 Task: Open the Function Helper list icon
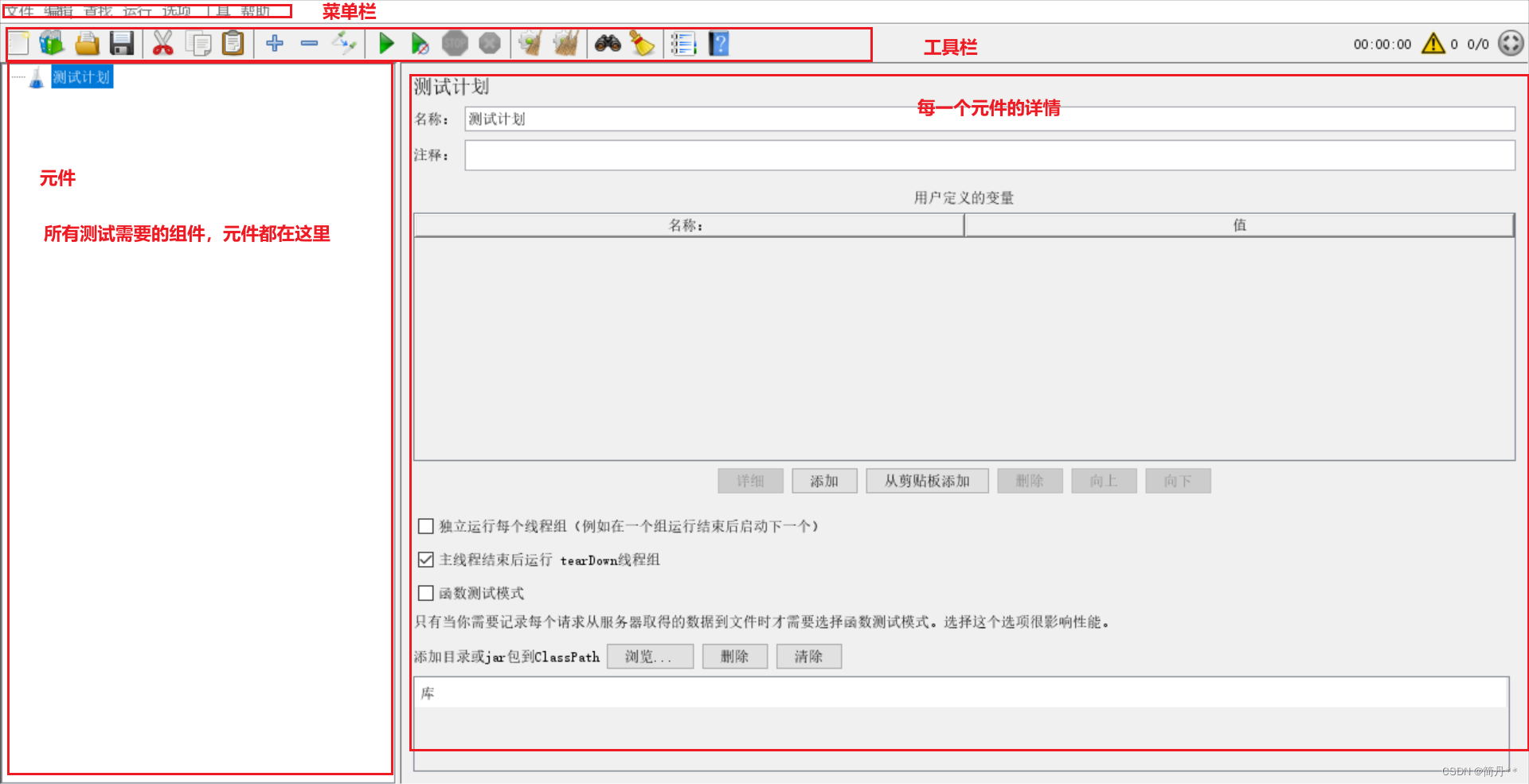point(683,44)
